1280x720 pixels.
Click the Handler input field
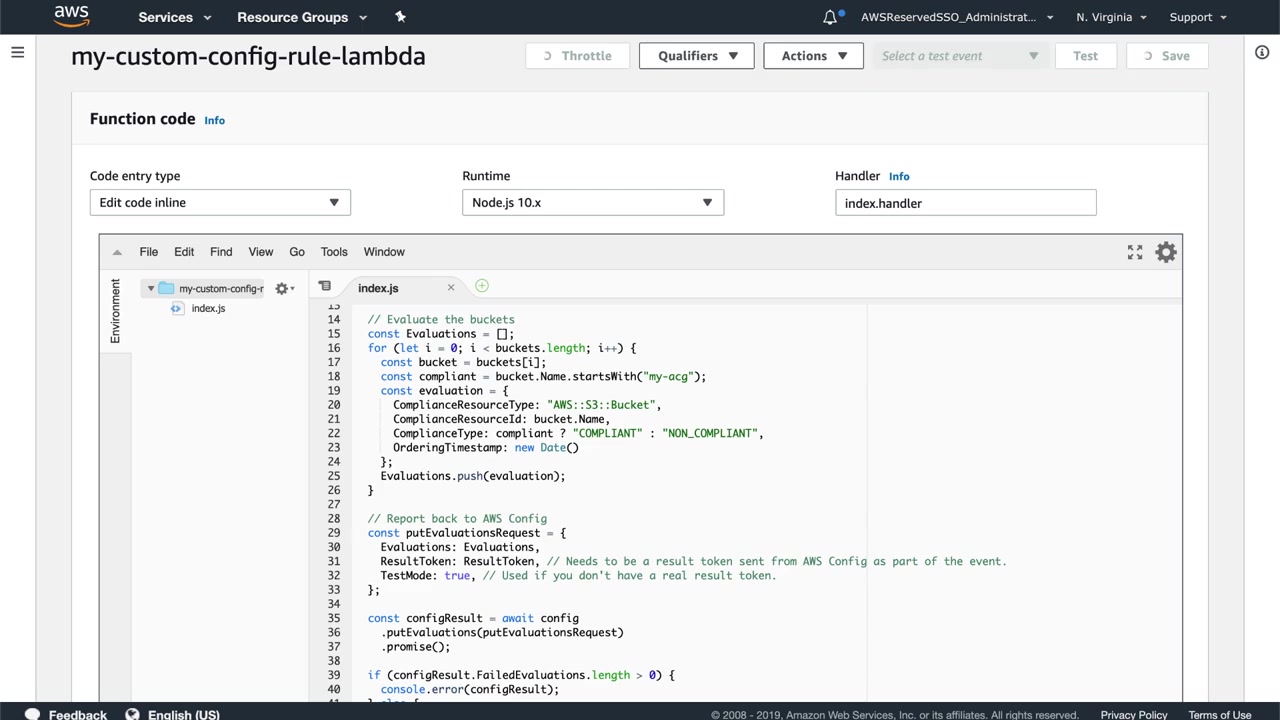(965, 203)
